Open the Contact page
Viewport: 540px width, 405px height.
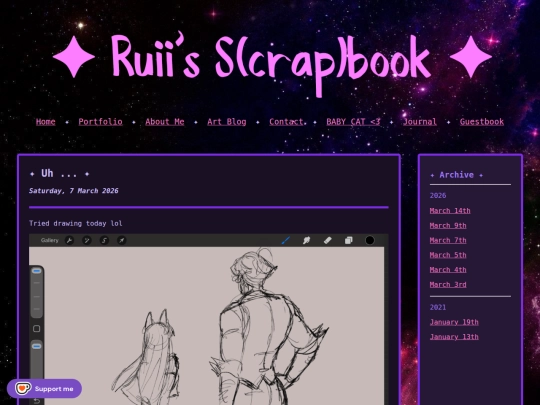(x=286, y=122)
